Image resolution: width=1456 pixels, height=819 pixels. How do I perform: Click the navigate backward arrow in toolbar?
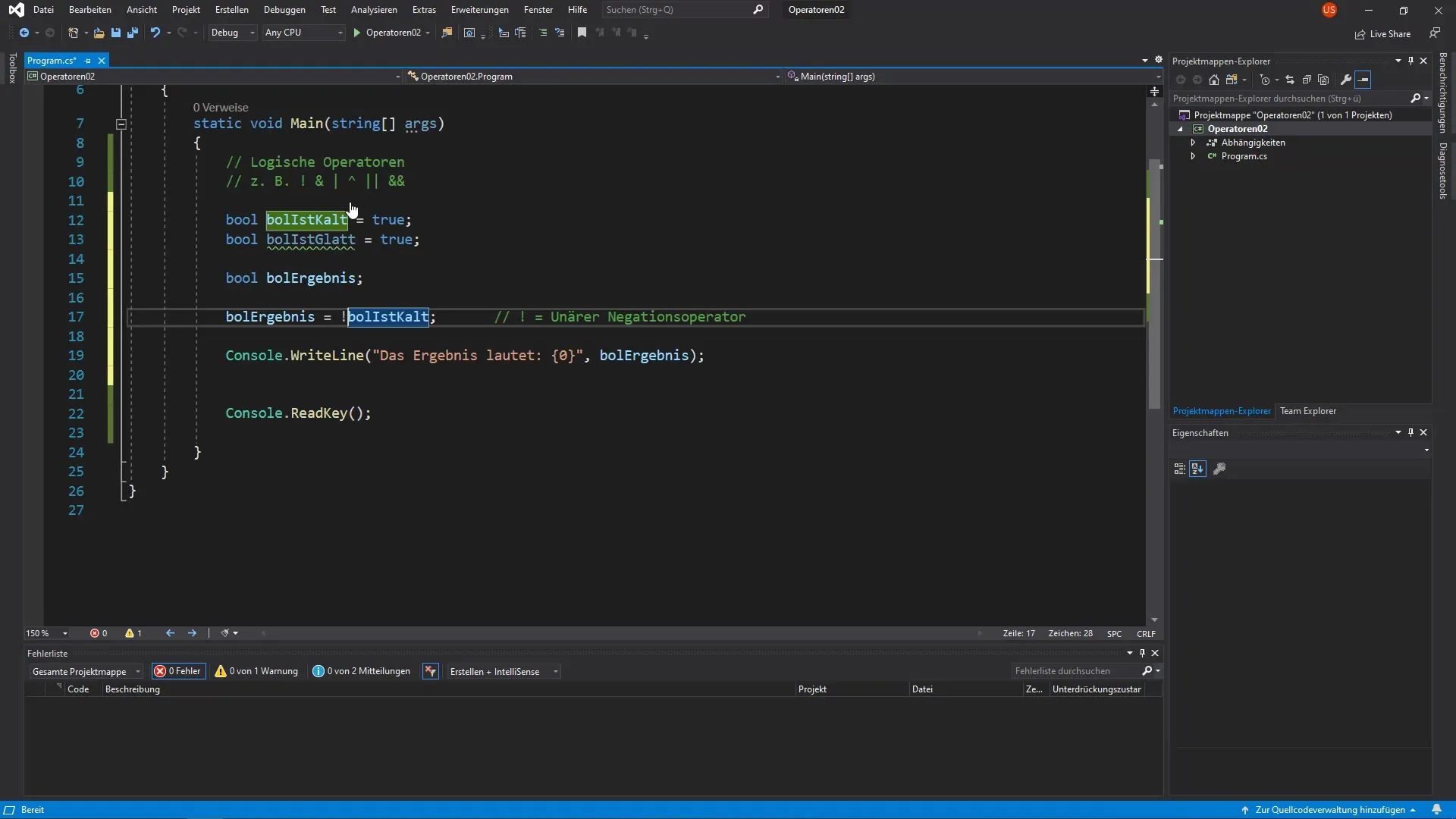24,33
